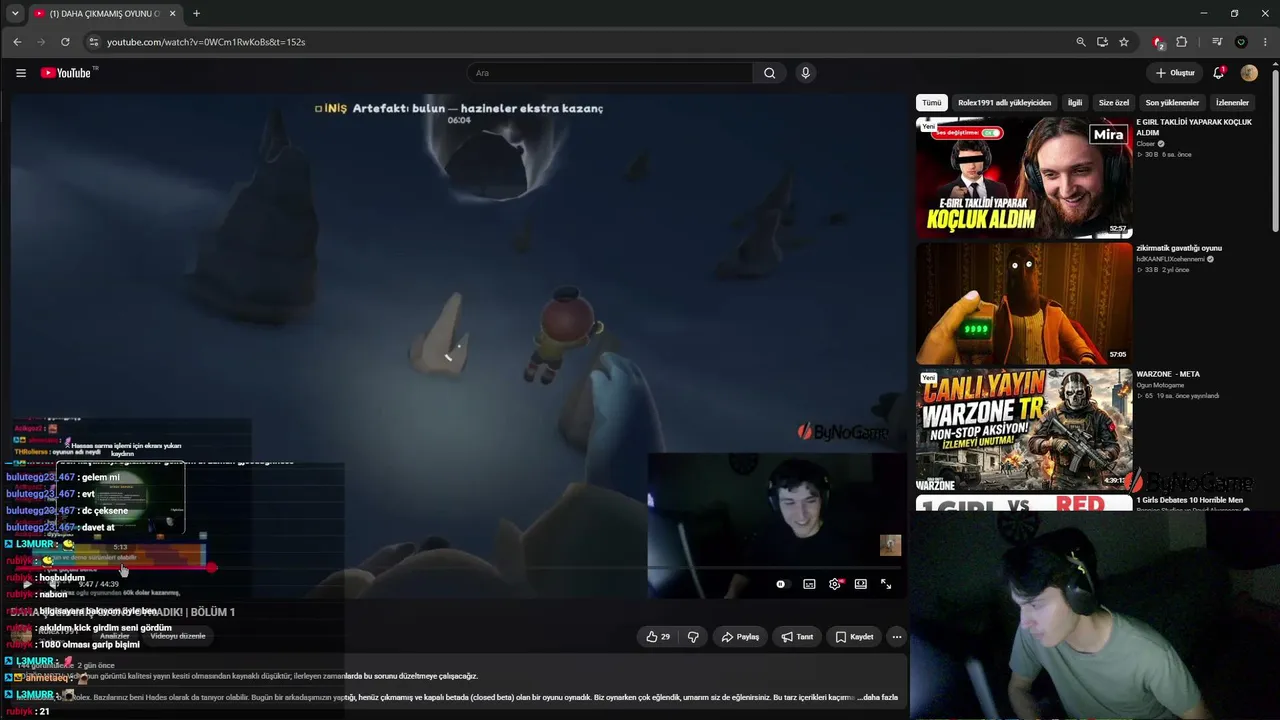
Task: Install the app from the address bar
Action: [x=1102, y=42]
